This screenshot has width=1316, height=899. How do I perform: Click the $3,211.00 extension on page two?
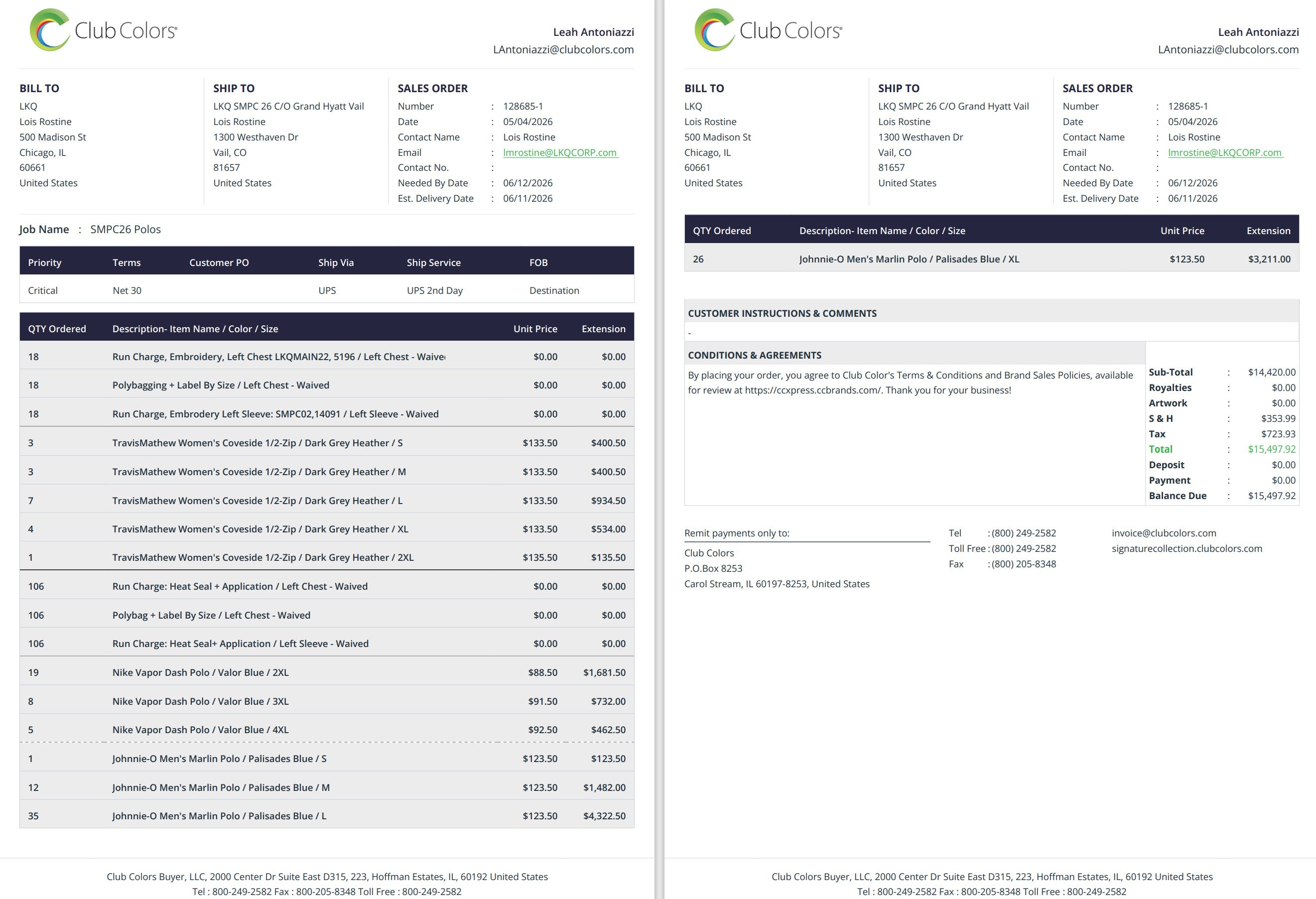[1269, 259]
